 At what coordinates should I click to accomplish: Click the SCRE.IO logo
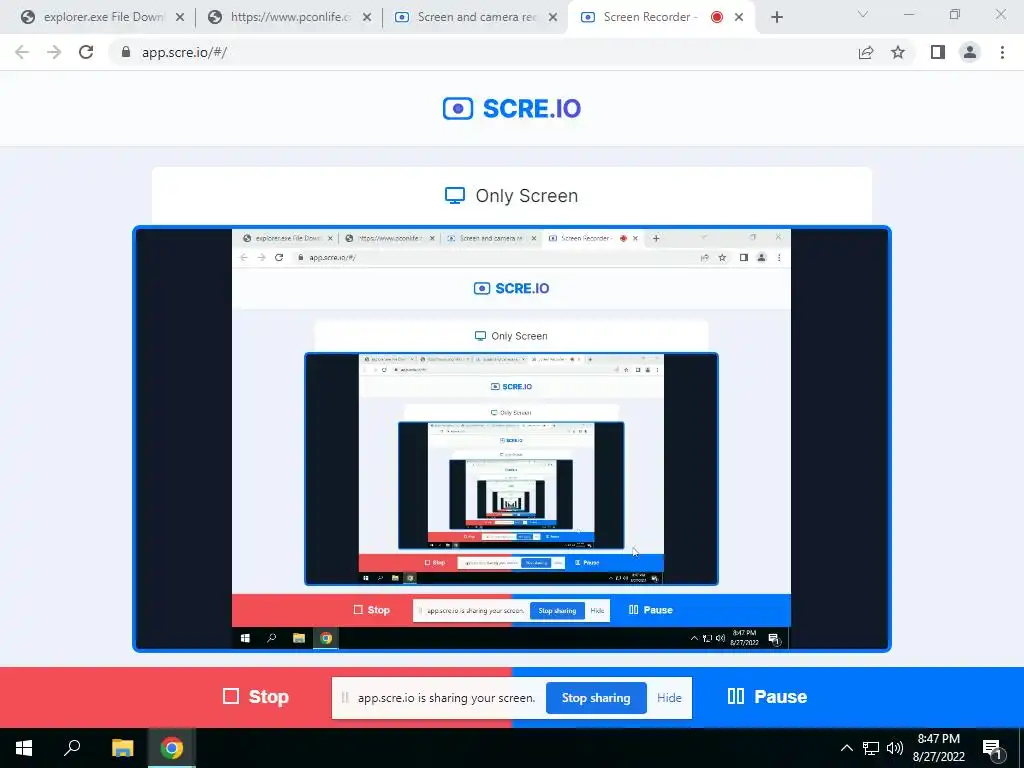pyautogui.click(x=512, y=108)
